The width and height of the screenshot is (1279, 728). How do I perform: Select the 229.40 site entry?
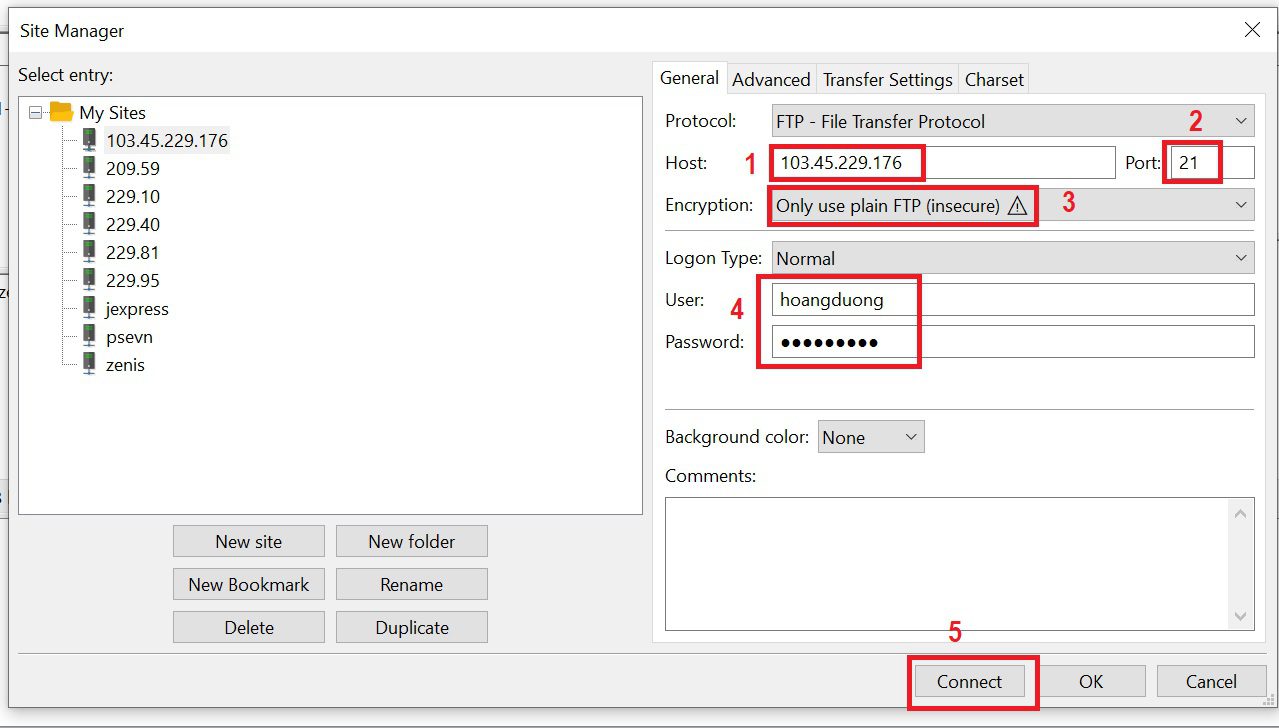[133, 224]
